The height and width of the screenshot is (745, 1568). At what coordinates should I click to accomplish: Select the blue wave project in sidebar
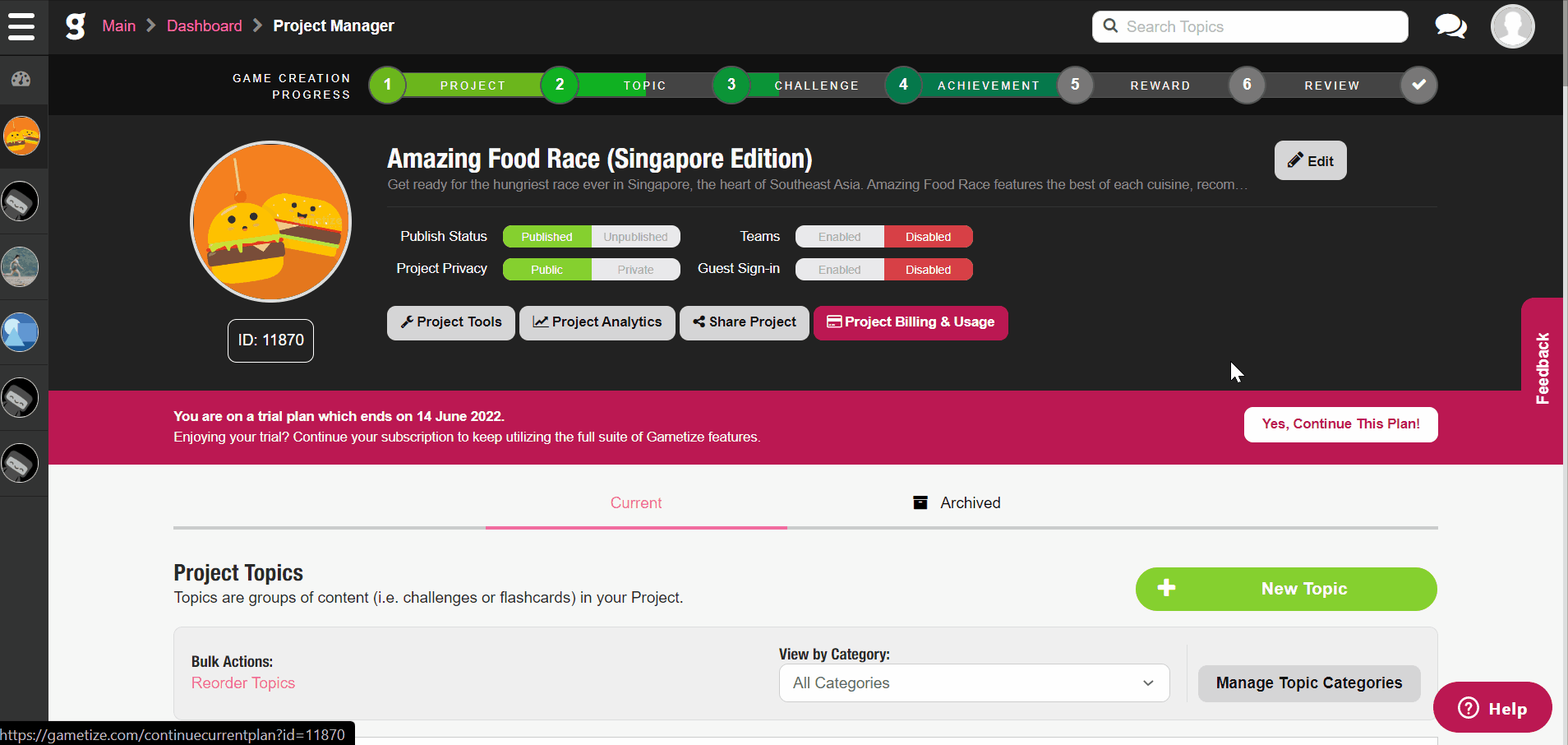[x=21, y=333]
